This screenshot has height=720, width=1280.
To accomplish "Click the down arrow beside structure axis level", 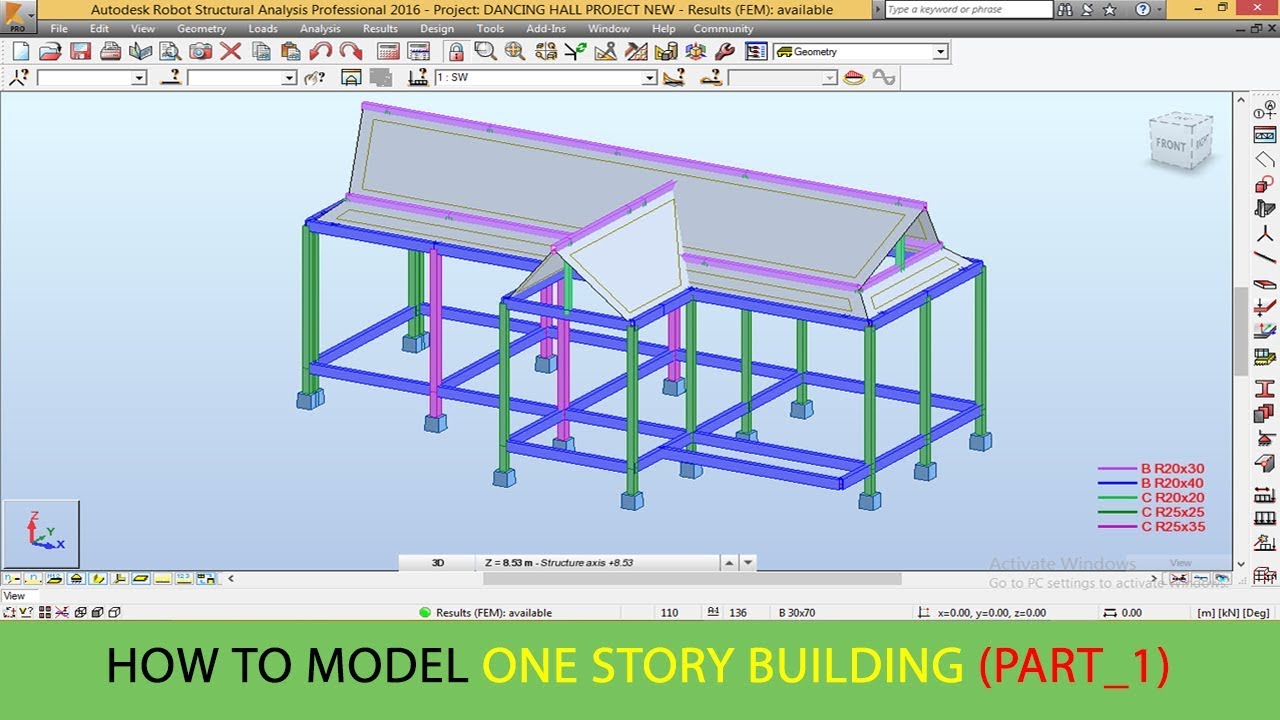I will 748,563.
